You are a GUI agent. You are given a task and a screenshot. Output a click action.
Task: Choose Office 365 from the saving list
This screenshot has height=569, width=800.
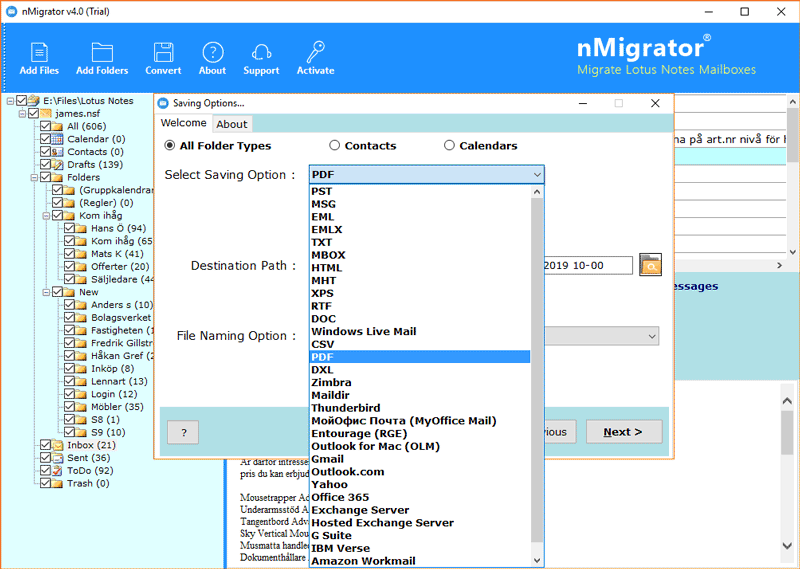coord(420,497)
